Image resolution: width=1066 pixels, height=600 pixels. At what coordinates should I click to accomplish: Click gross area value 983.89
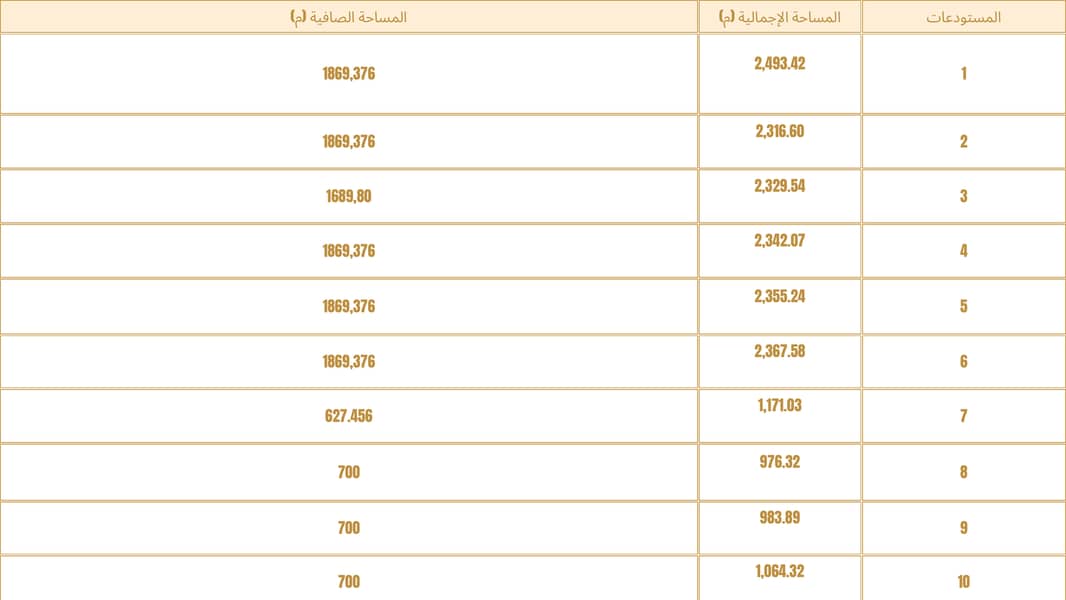tap(780, 518)
